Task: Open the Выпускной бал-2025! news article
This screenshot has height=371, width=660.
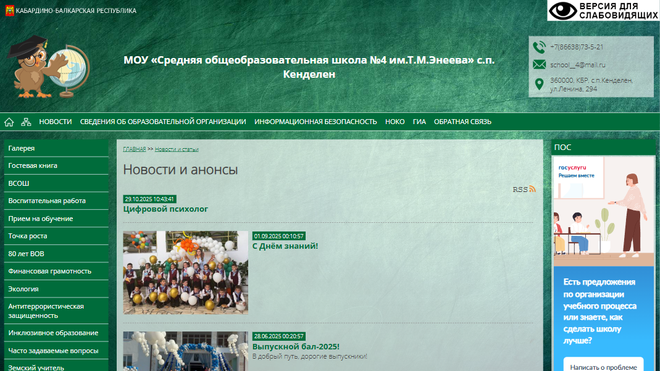Action: coord(296,347)
